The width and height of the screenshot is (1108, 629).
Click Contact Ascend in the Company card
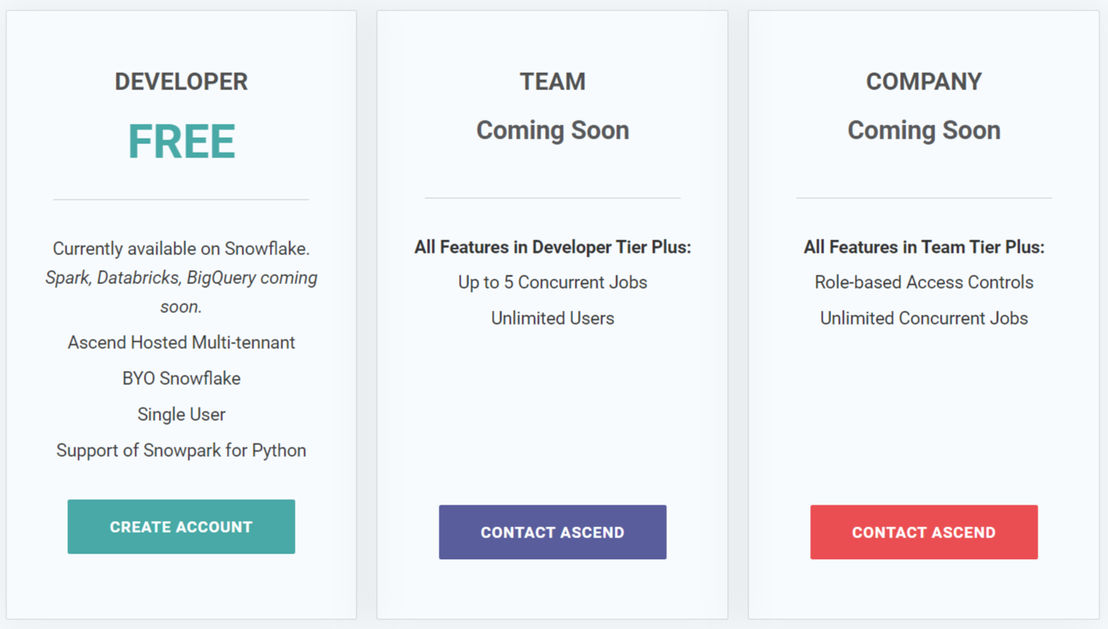pyautogui.click(x=924, y=532)
